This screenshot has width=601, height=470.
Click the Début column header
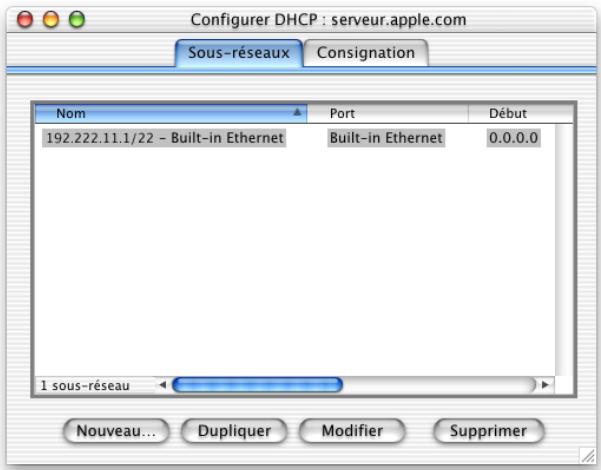pyautogui.click(x=521, y=113)
